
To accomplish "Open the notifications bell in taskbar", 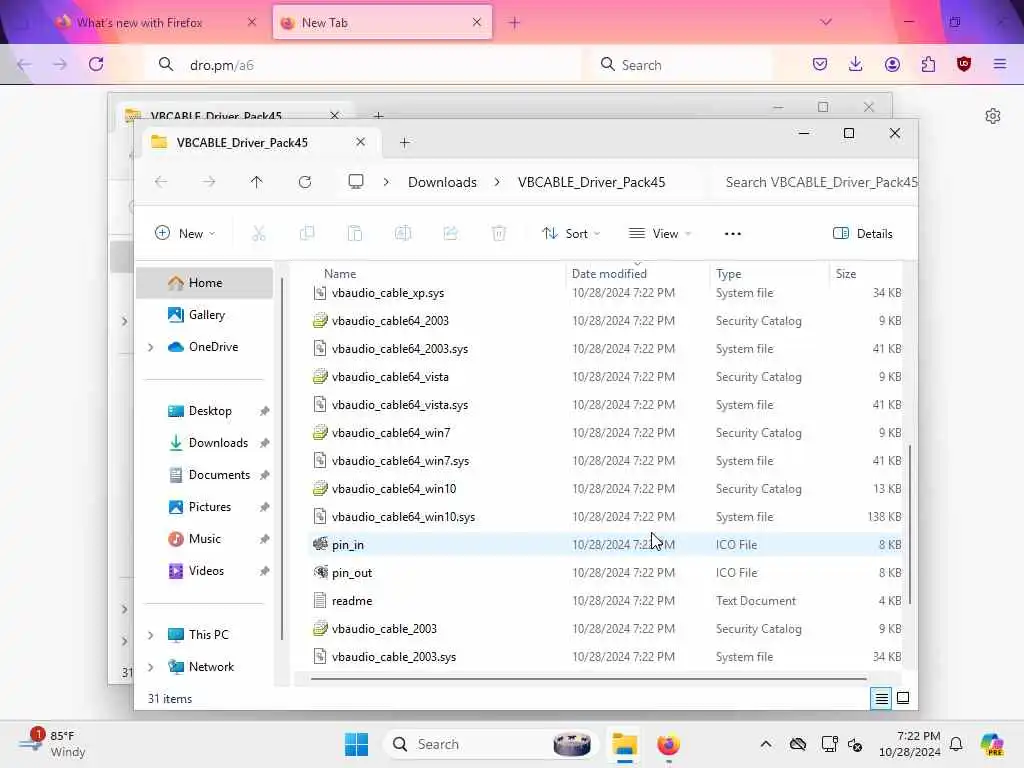I will [x=956, y=744].
